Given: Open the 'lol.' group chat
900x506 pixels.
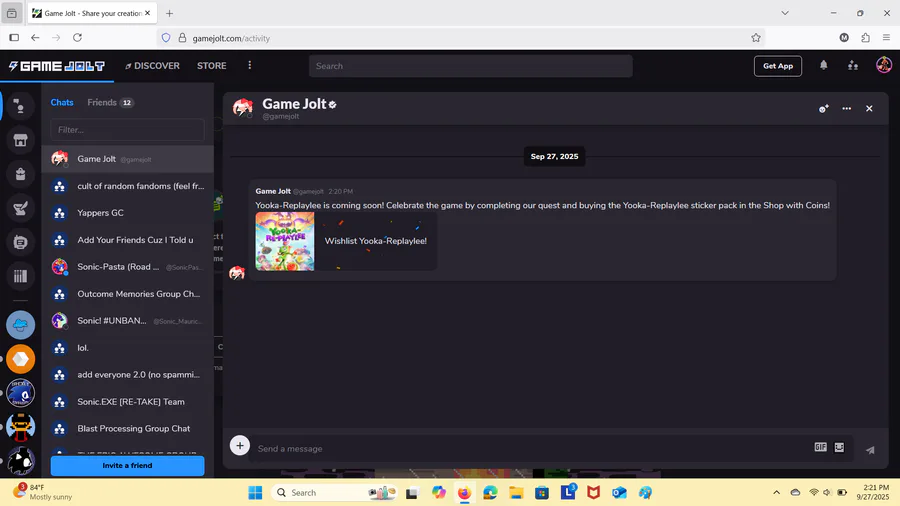Looking at the screenshot, I should click(127, 348).
